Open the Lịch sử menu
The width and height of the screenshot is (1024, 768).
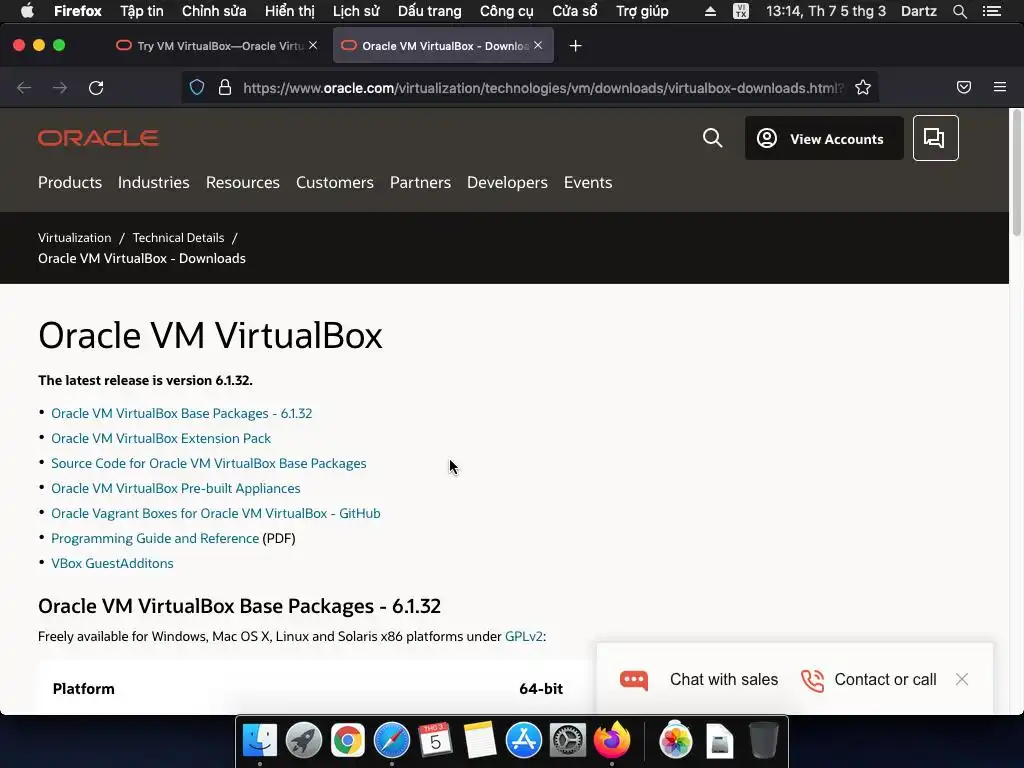click(x=356, y=11)
